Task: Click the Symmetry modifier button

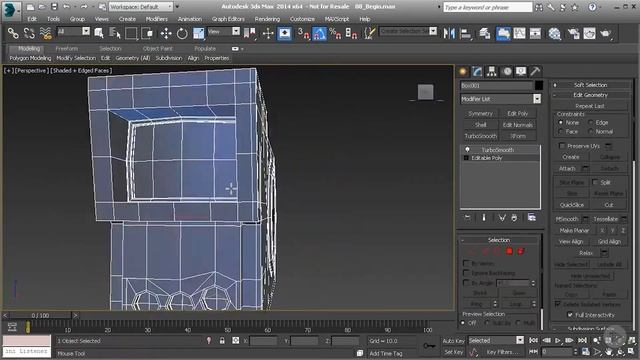Action: (x=480, y=113)
